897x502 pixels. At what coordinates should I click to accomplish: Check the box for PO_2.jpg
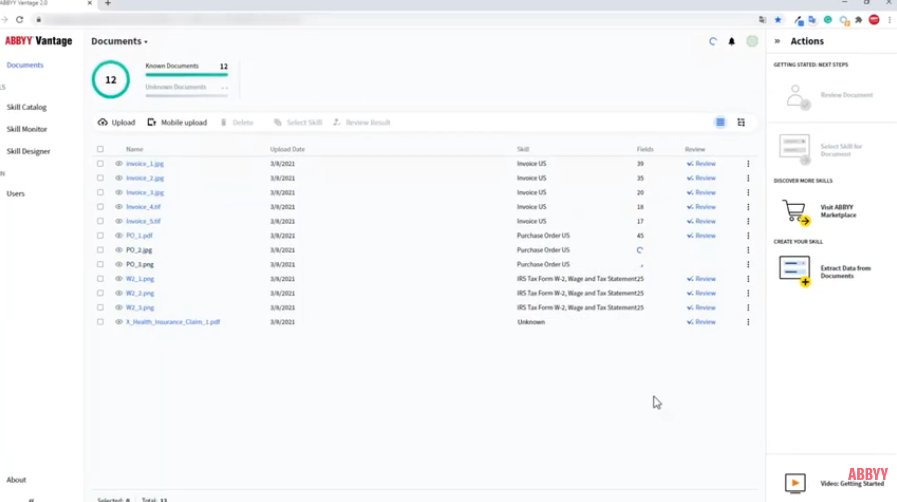[x=100, y=250]
